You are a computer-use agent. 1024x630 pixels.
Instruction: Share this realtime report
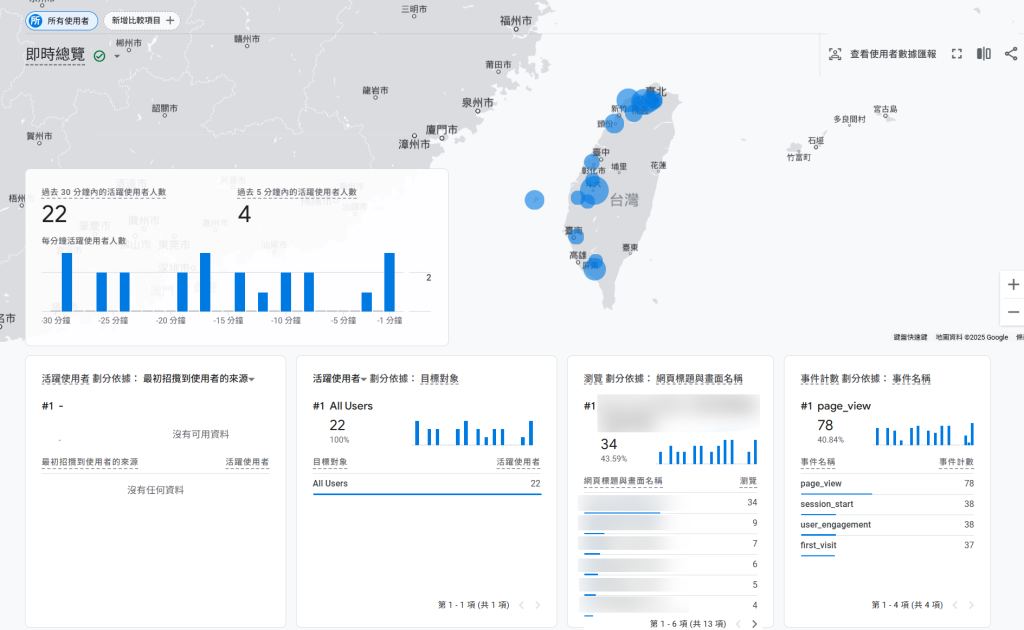point(1011,54)
